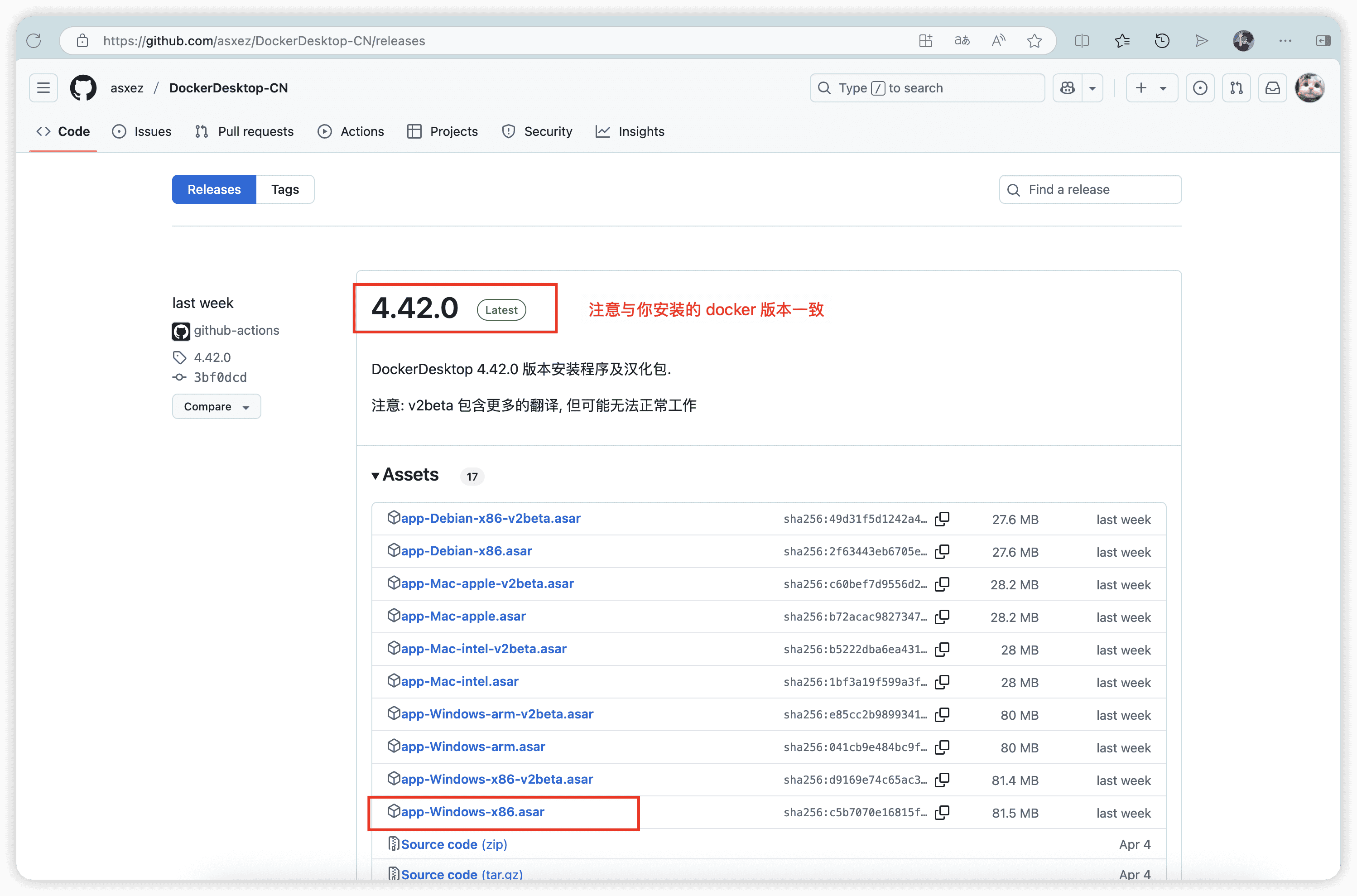Open the browser translate icon
1357x896 pixels.
pos(962,41)
